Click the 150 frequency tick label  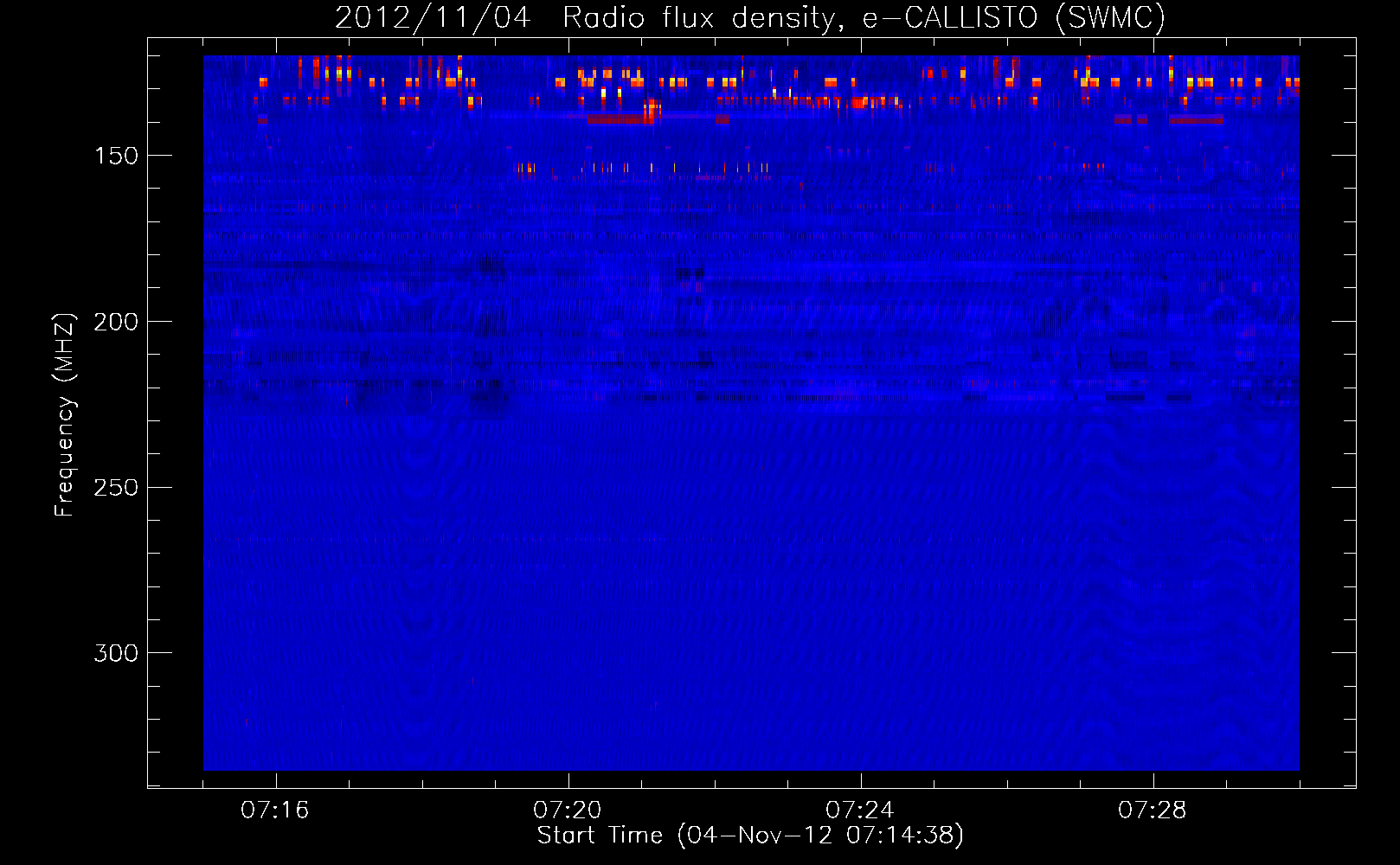click(x=116, y=156)
